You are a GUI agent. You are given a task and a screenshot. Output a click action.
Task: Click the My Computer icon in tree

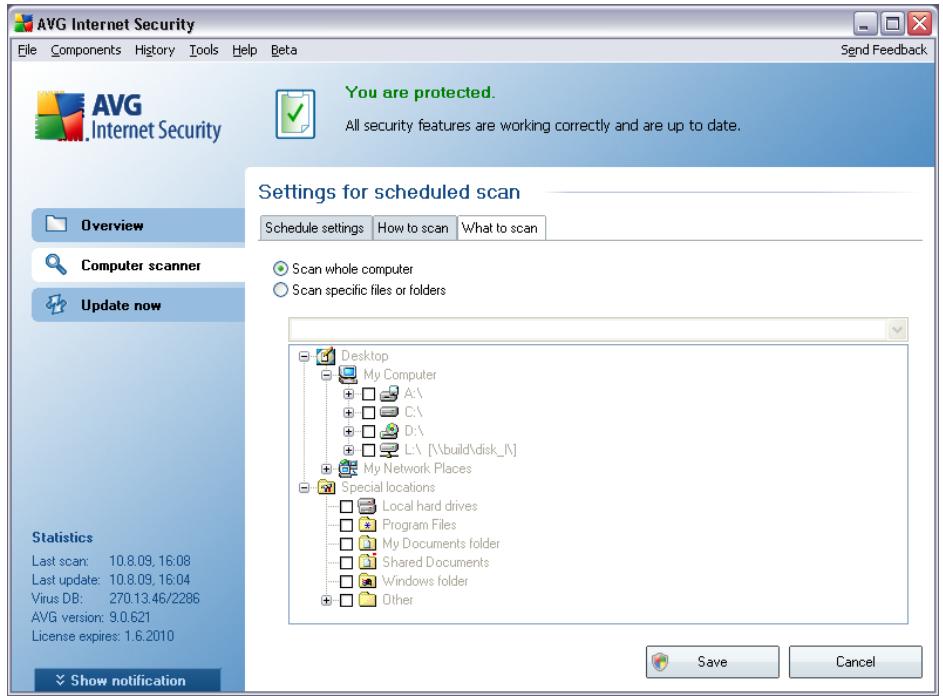[348, 374]
